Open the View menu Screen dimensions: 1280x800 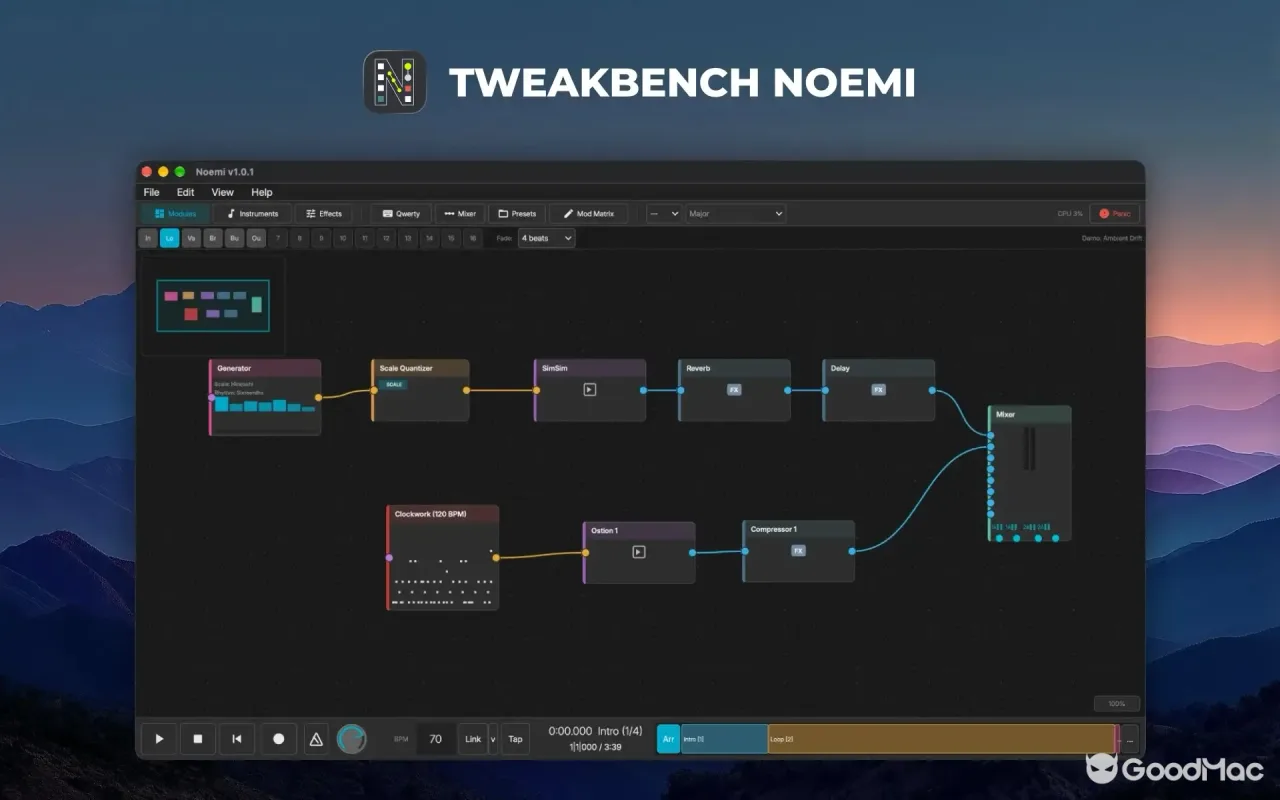(x=222, y=192)
